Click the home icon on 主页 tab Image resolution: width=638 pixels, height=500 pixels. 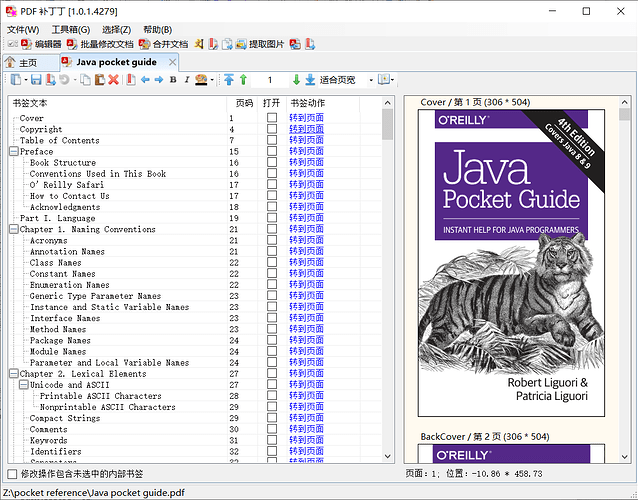pyautogui.click(x=10, y=62)
